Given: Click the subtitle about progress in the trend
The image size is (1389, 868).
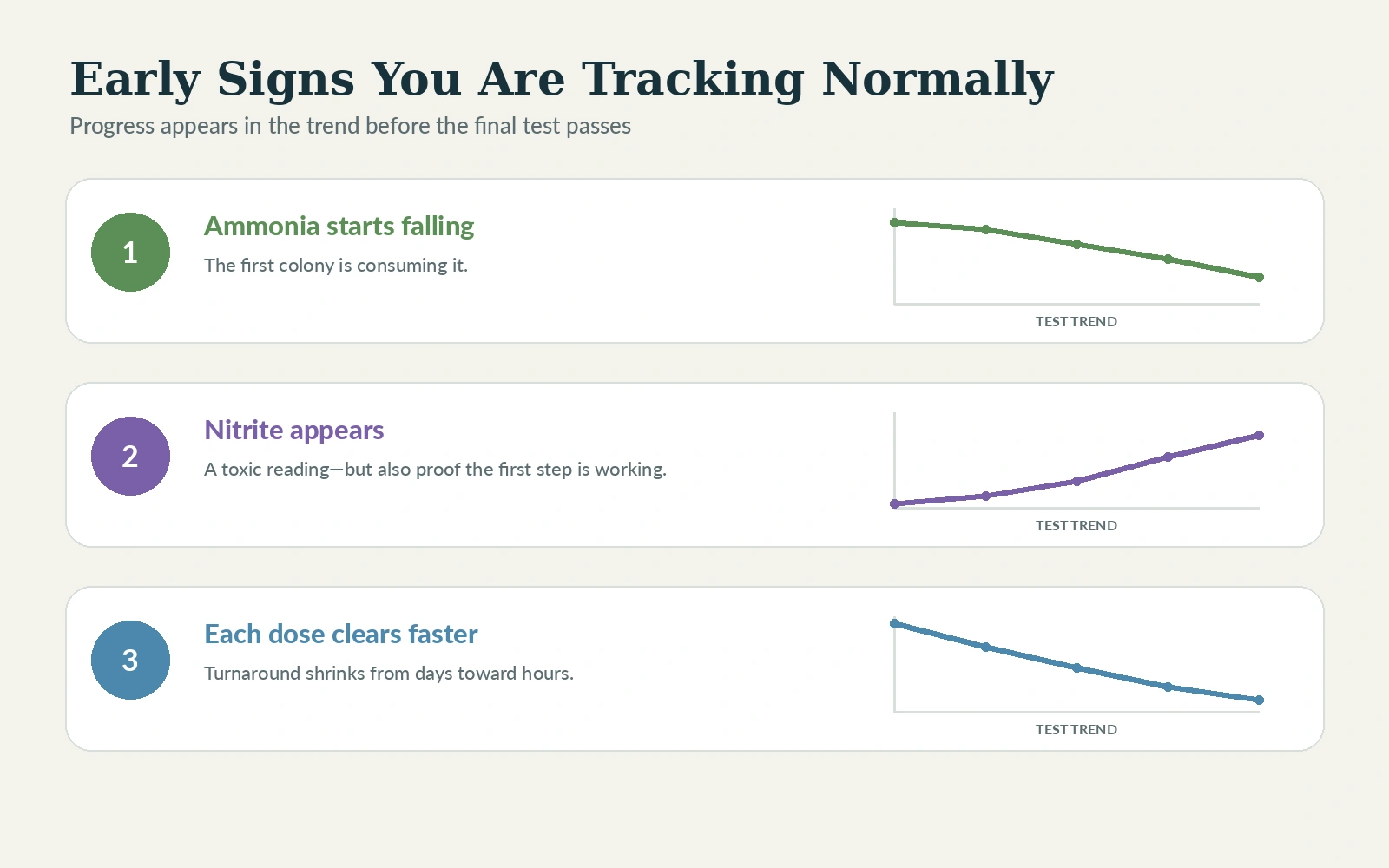Looking at the screenshot, I should pyautogui.click(x=350, y=127).
